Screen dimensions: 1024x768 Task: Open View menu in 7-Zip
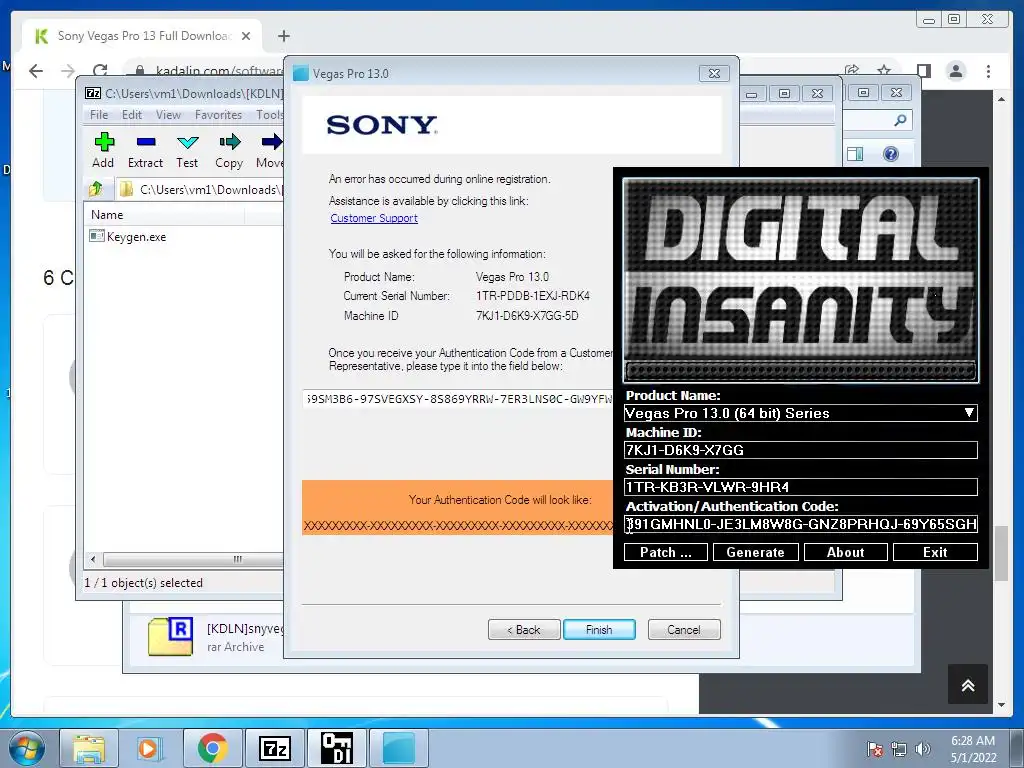(x=168, y=115)
